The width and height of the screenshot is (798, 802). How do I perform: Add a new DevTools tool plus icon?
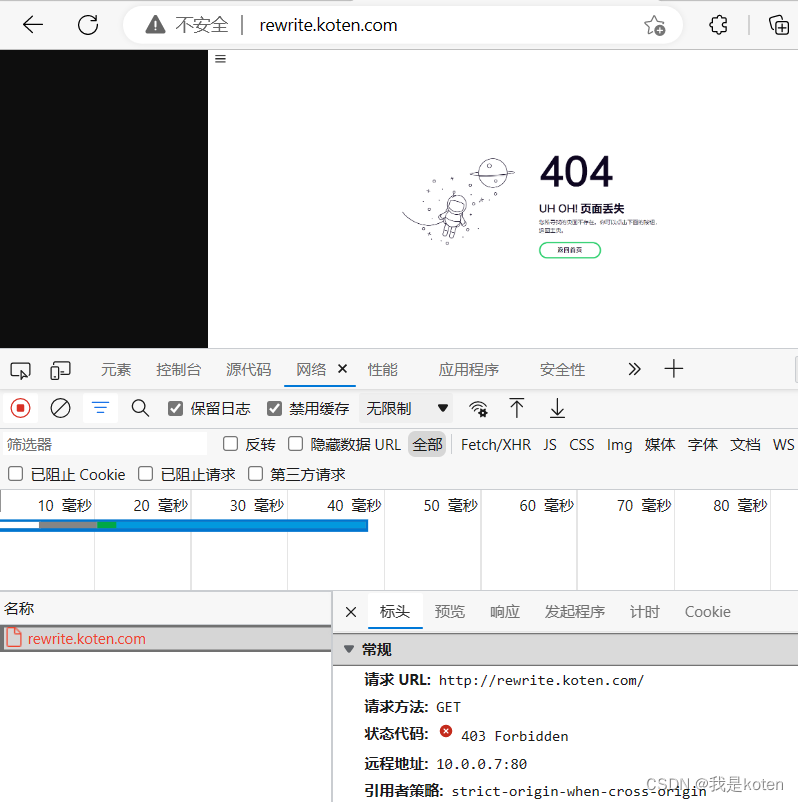click(x=674, y=369)
